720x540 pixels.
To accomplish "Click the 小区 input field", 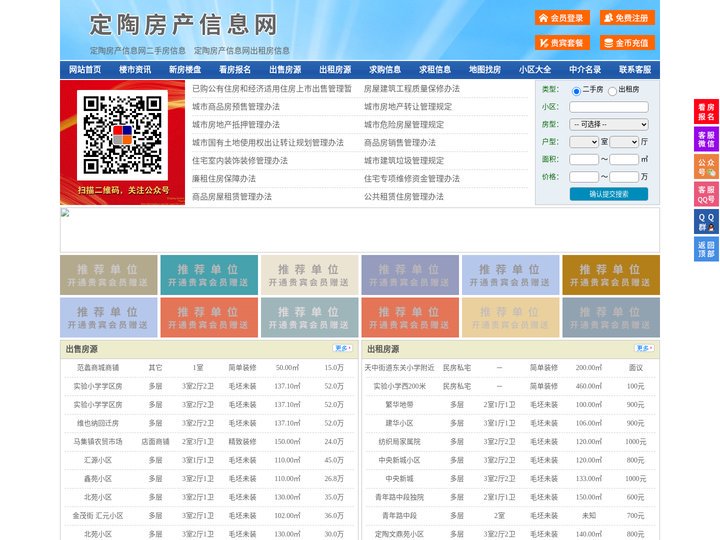I will click(x=608, y=107).
